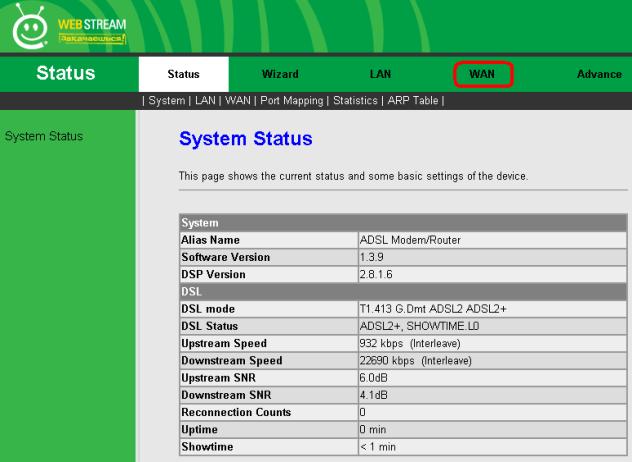This screenshot has width=632, height=462.
Task: Click the DSP Version row label
Action: [x=213, y=275]
